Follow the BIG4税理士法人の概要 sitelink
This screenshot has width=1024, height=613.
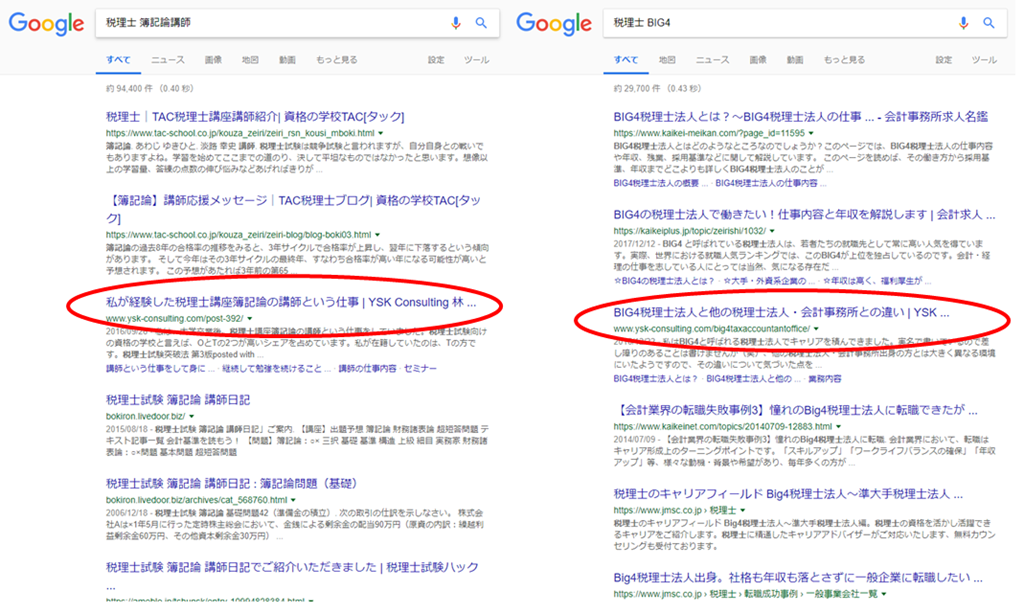pyautogui.click(x=660, y=183)
